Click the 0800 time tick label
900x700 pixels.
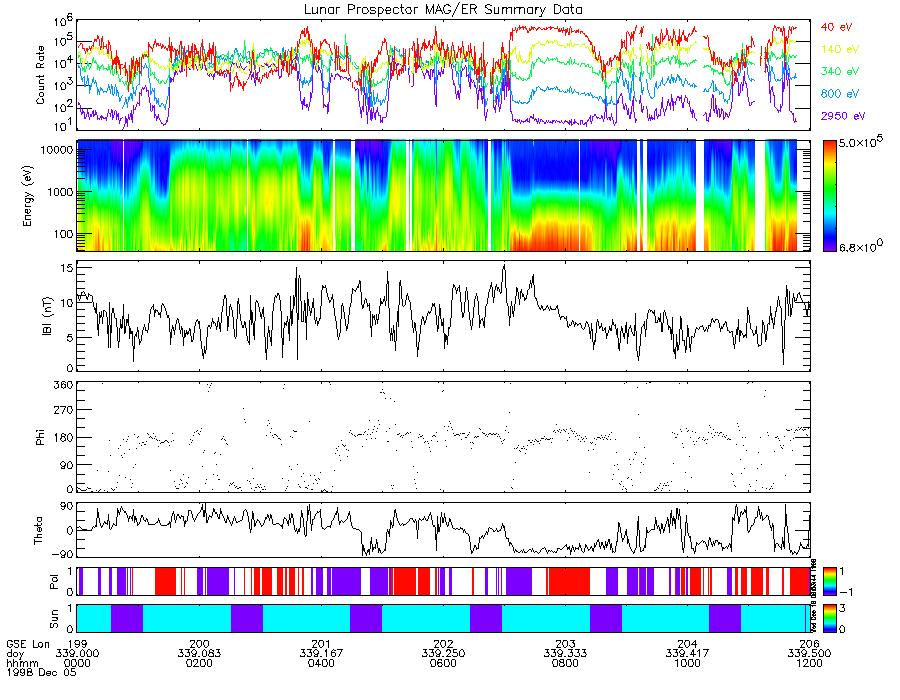click(565, 663)
